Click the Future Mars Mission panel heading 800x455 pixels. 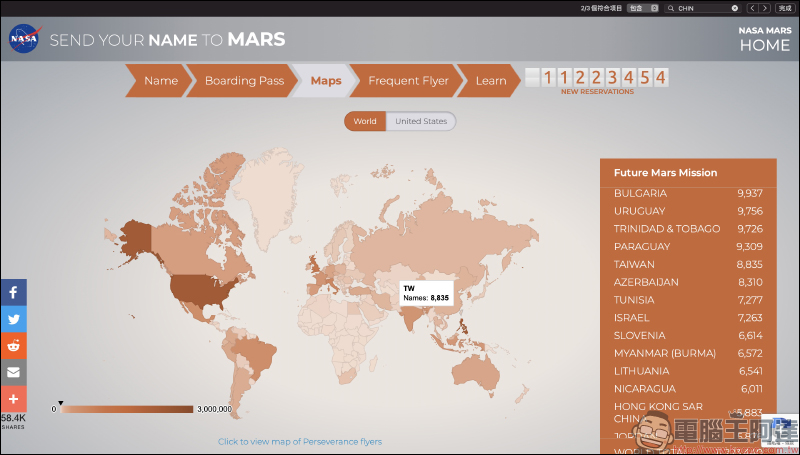[665, 173]
